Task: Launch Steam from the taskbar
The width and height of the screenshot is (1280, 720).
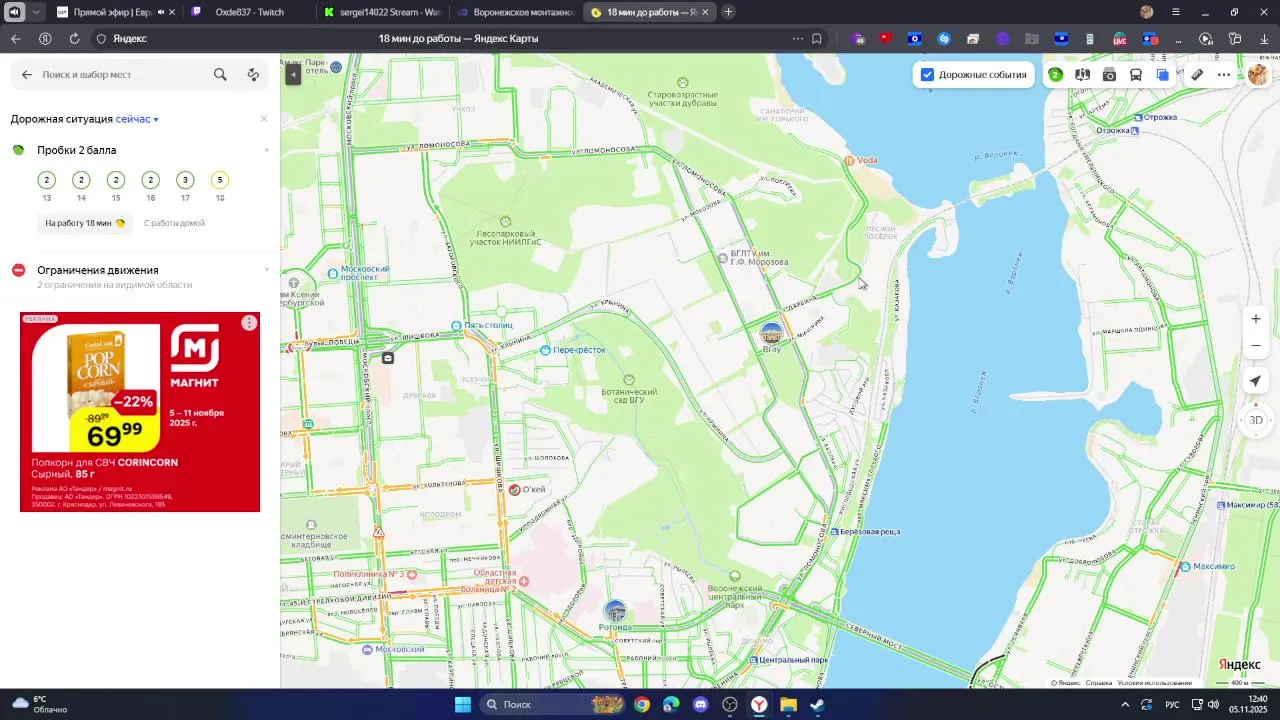Action: (x=817, y=704)
